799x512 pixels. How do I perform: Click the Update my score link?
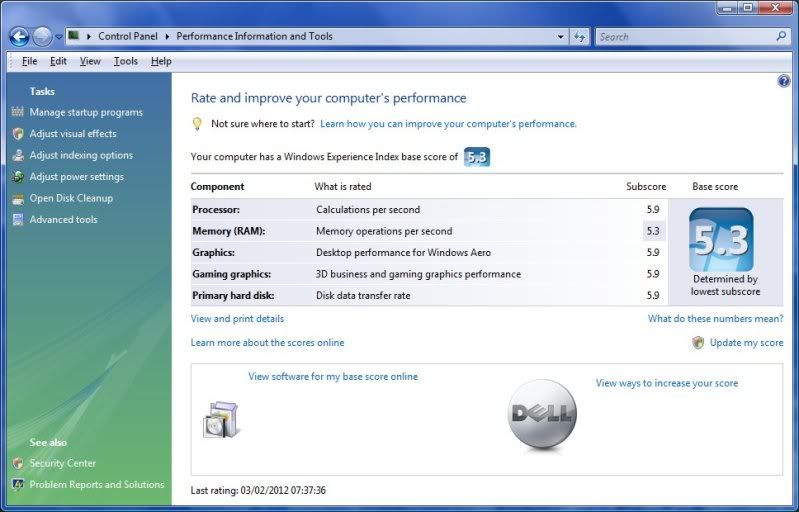(x=747, y=343)
